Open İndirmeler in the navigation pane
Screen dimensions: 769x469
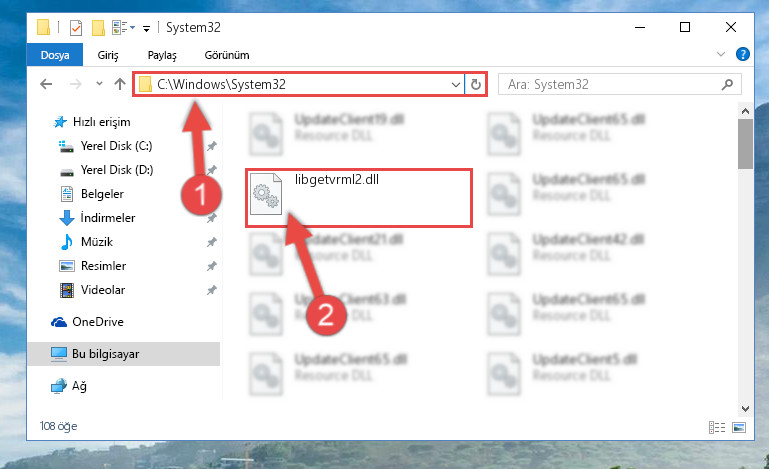(107, 217)
